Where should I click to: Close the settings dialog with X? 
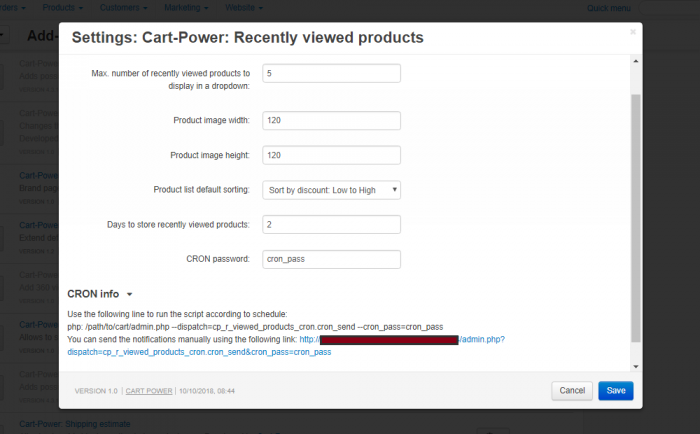click(x=633, y=32)
